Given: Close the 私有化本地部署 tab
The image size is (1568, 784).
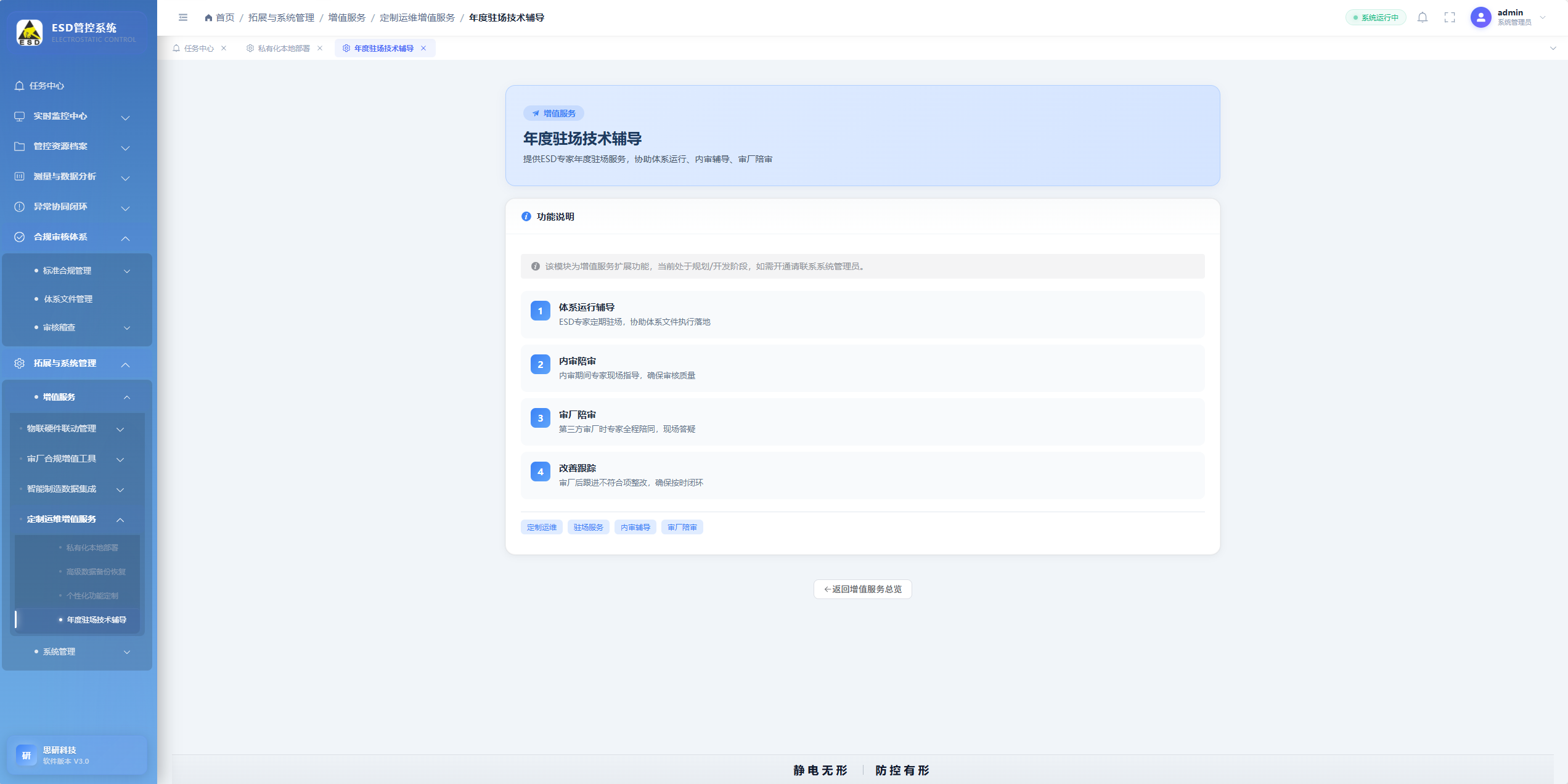Looking at the screenshot, I should tap(320, 48).
